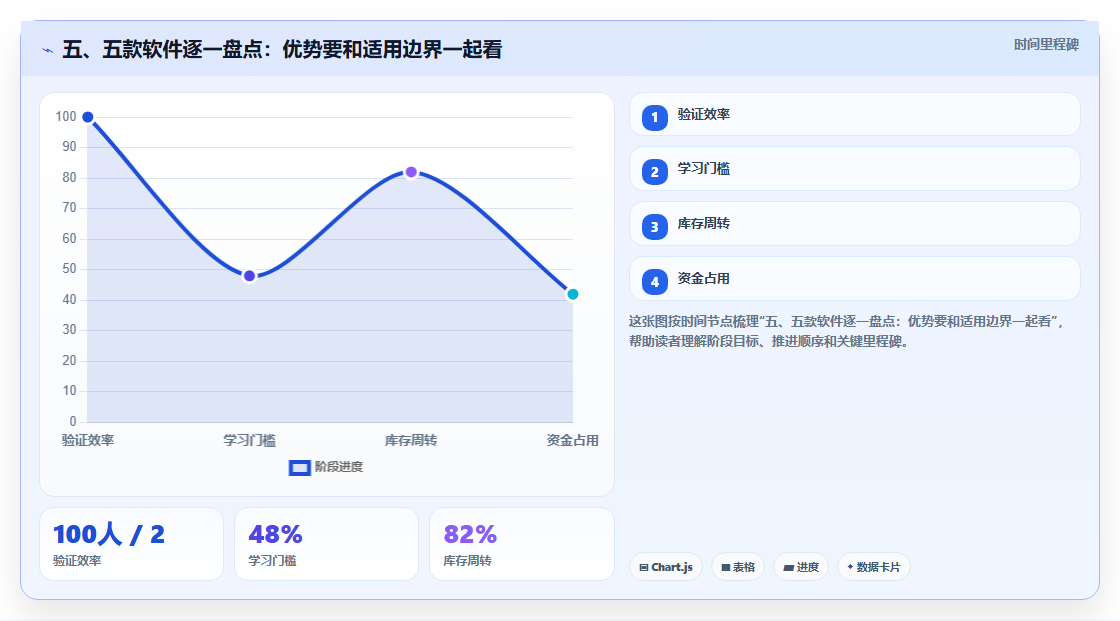
Task: Click the 资金占用 x-axis label
Action: coord(572,440)
